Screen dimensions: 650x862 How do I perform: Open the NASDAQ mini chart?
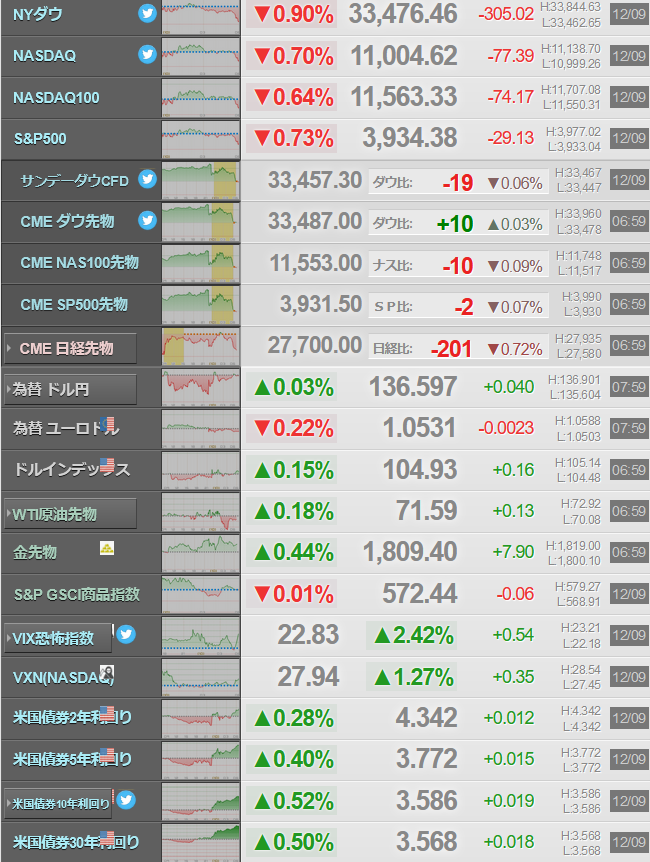click(x=201, y=57)
